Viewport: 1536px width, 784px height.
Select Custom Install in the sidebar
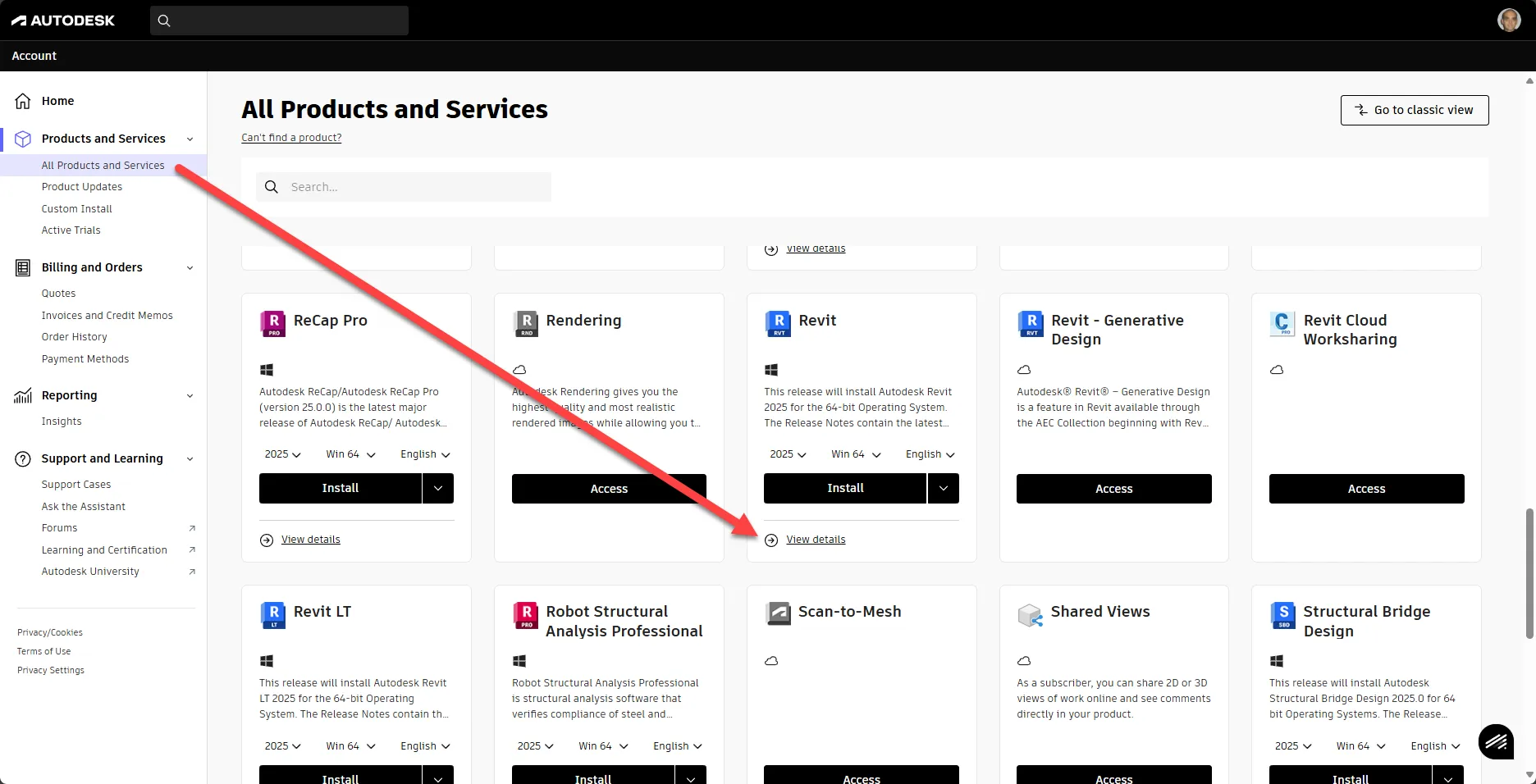click(77, 209)
